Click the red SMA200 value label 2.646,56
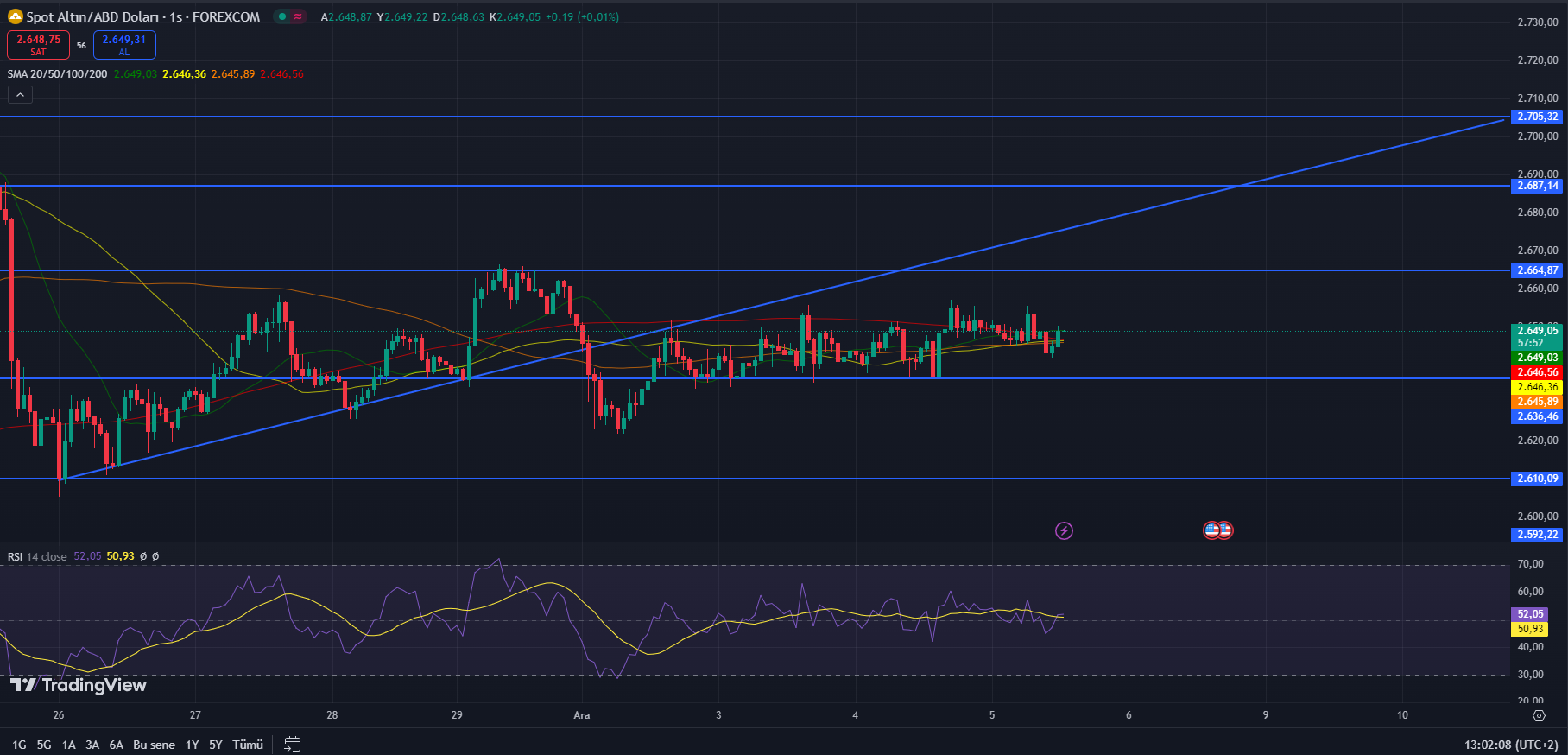Image resolution: width=1568 pixels, height=755 pixels. (x=1538, y=372)
